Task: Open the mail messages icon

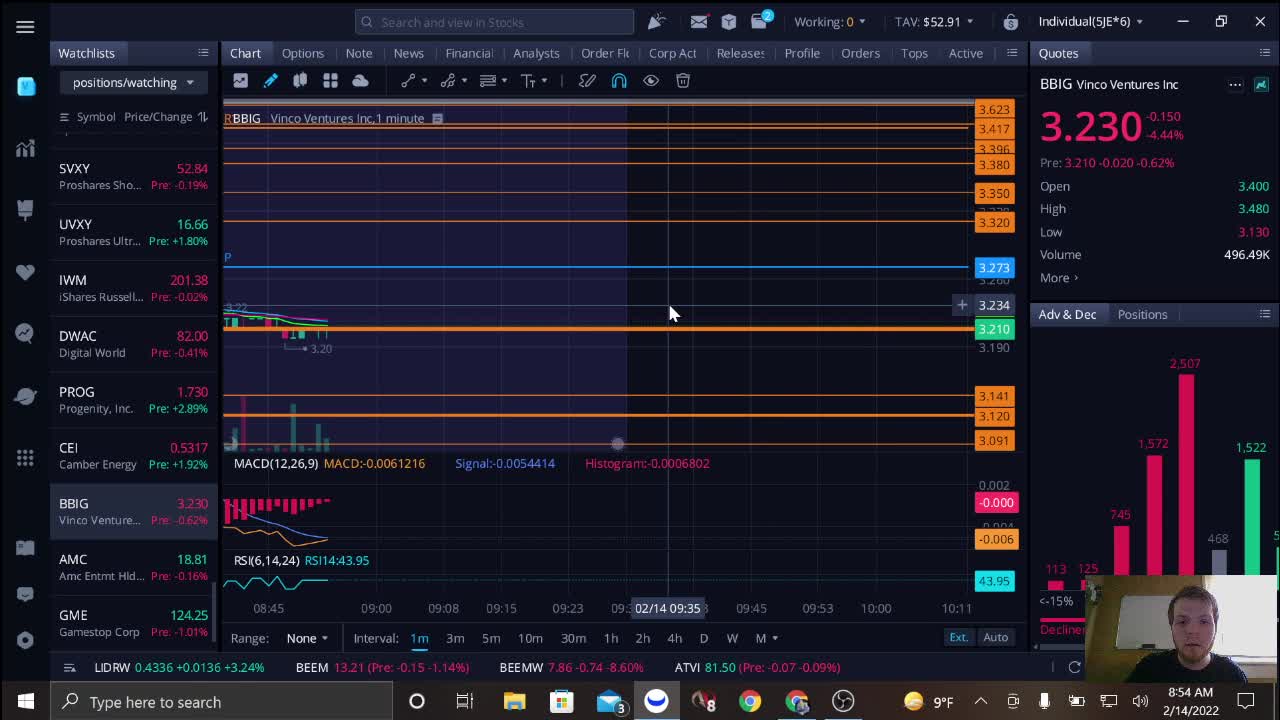Action: [699, 22]
